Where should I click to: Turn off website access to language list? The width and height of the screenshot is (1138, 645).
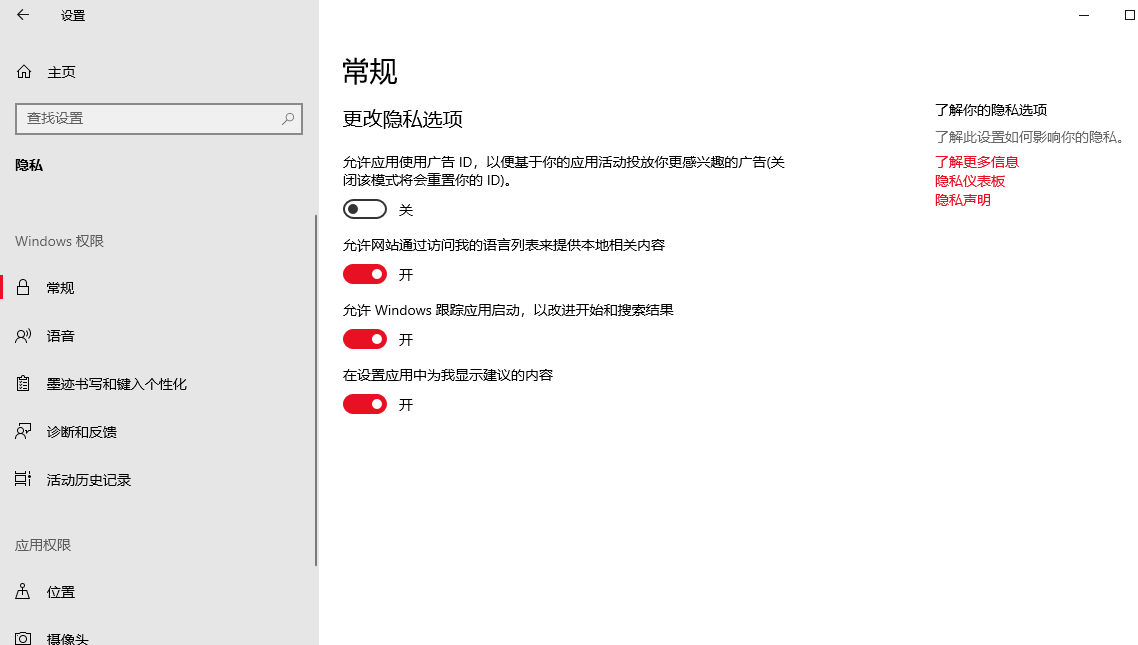364,273
